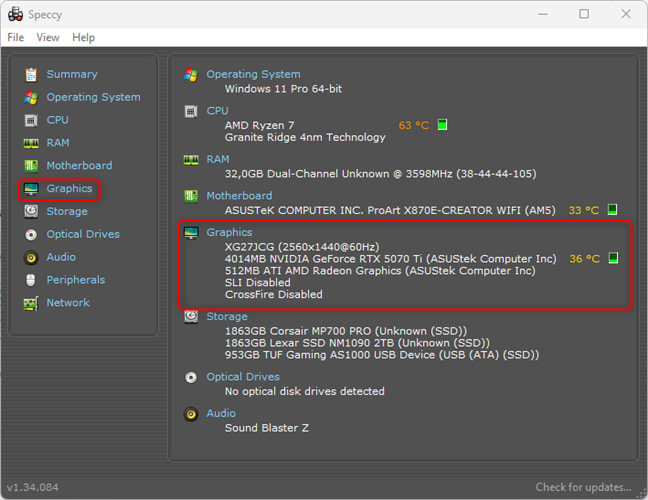Click the sidebar Optical Drives disc icon

31,235
